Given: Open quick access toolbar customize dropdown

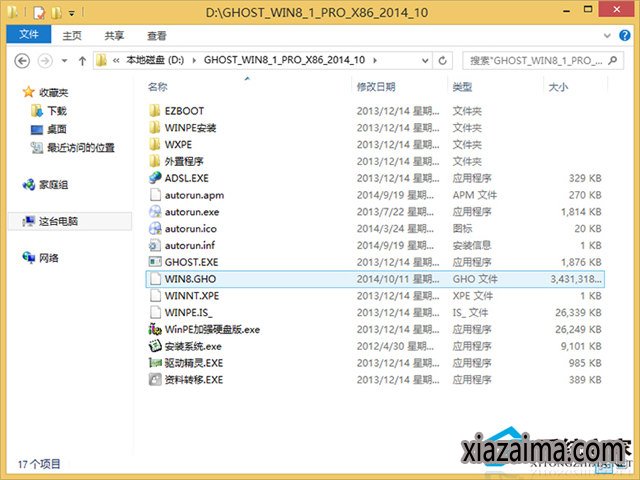Looking at the screenshot, I should click(x=71, y=13).
